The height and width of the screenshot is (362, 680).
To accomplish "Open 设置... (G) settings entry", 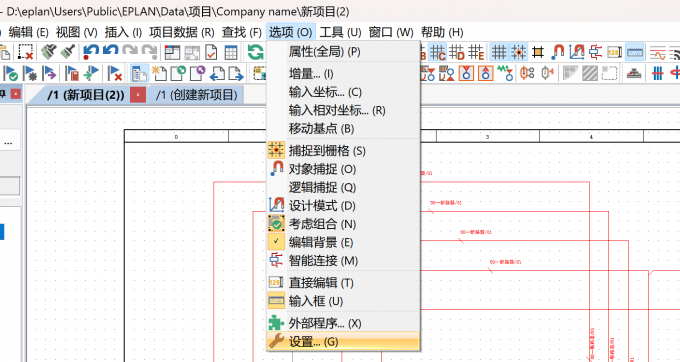I will [x=343, y=342].
